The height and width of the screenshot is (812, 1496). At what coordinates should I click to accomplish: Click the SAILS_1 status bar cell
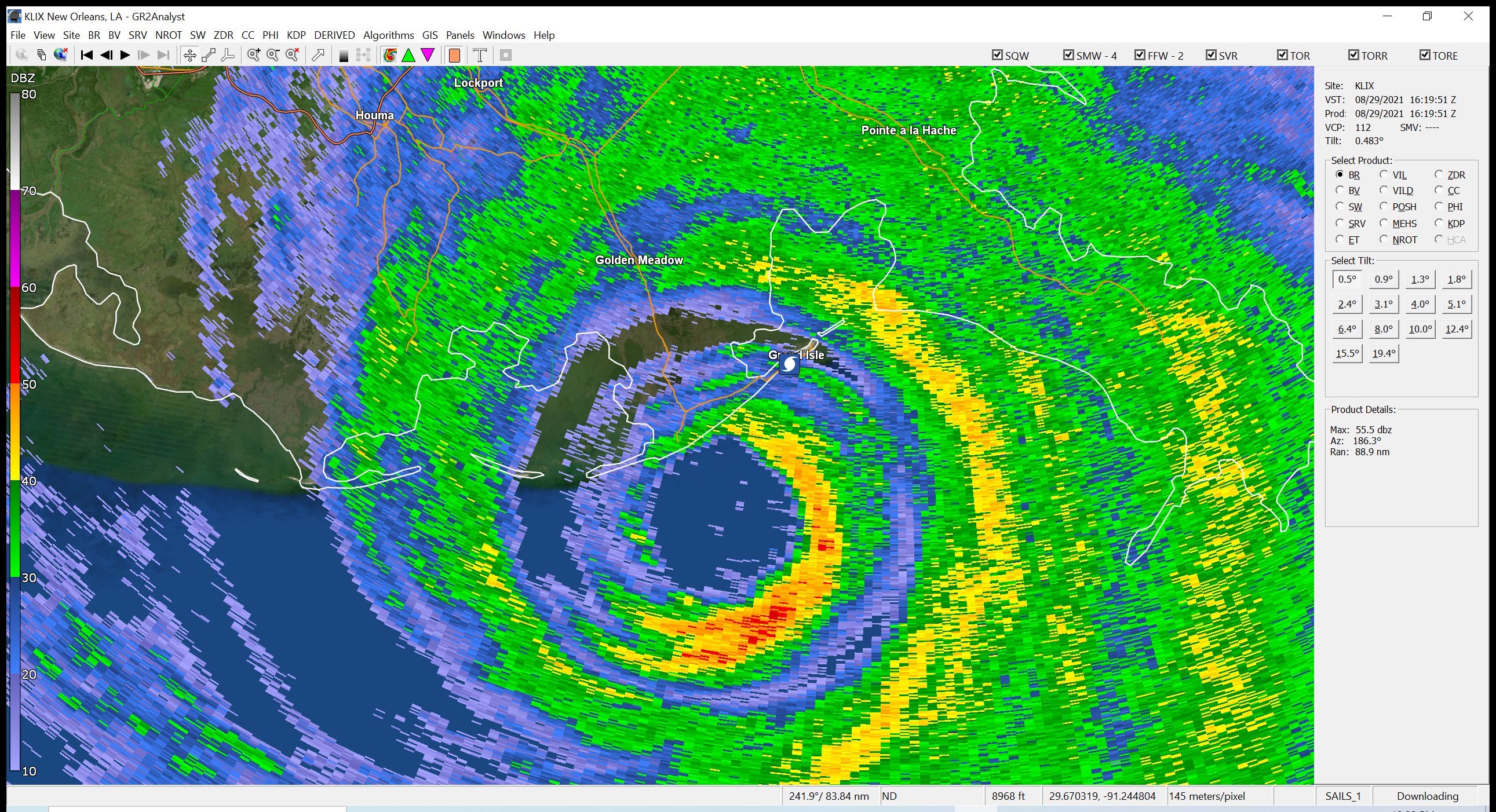click(x=1343, y=796)
